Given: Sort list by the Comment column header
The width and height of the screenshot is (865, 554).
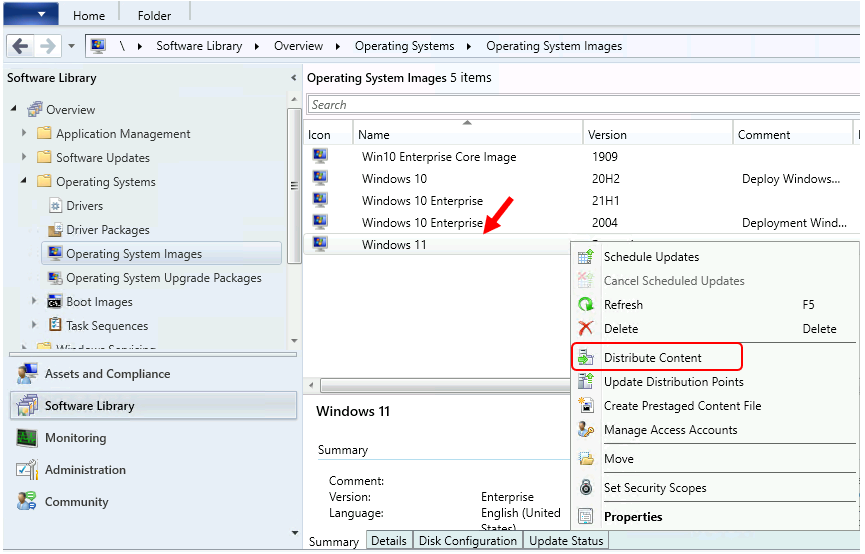Looking at the screenshot, I should click(x=793, y=135).
